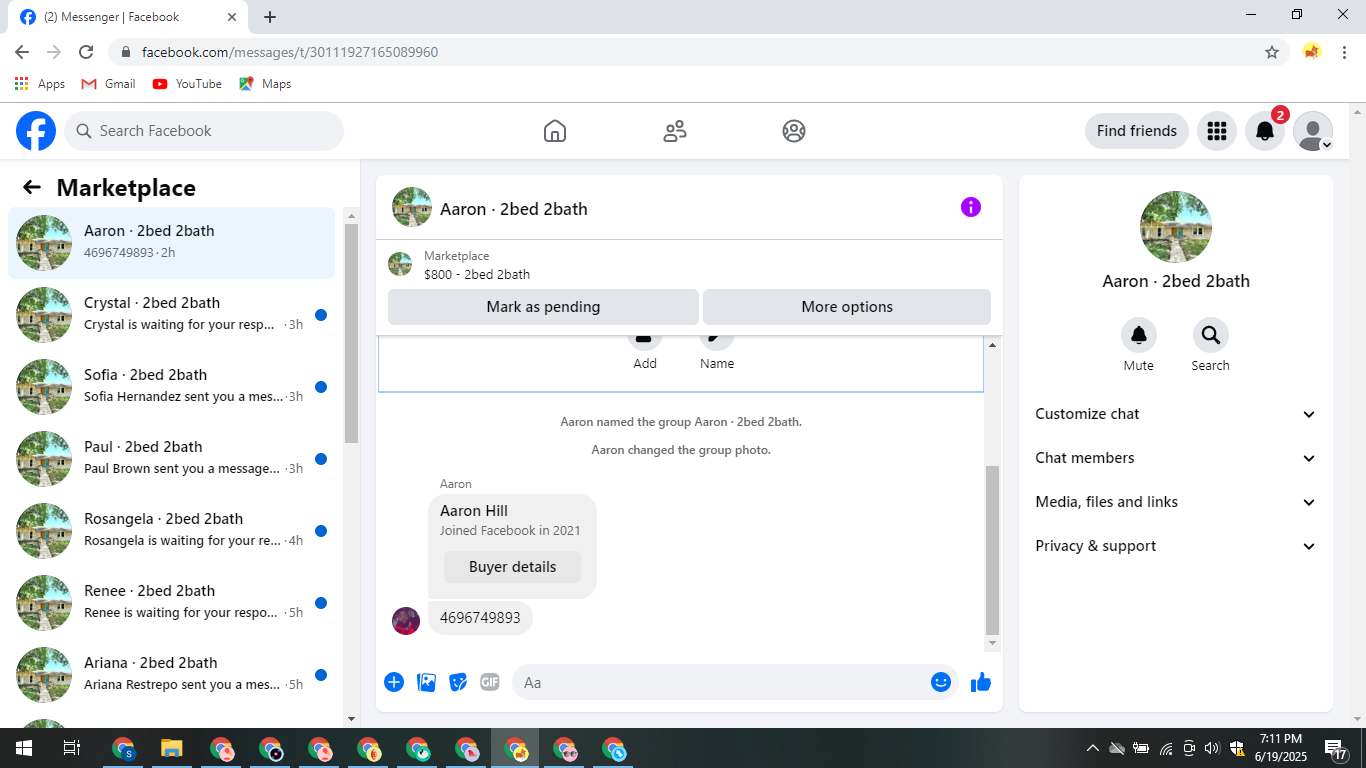1366x768 pixels.
Task: Reload the page in Chrome
Action: (x=86, y=52)
